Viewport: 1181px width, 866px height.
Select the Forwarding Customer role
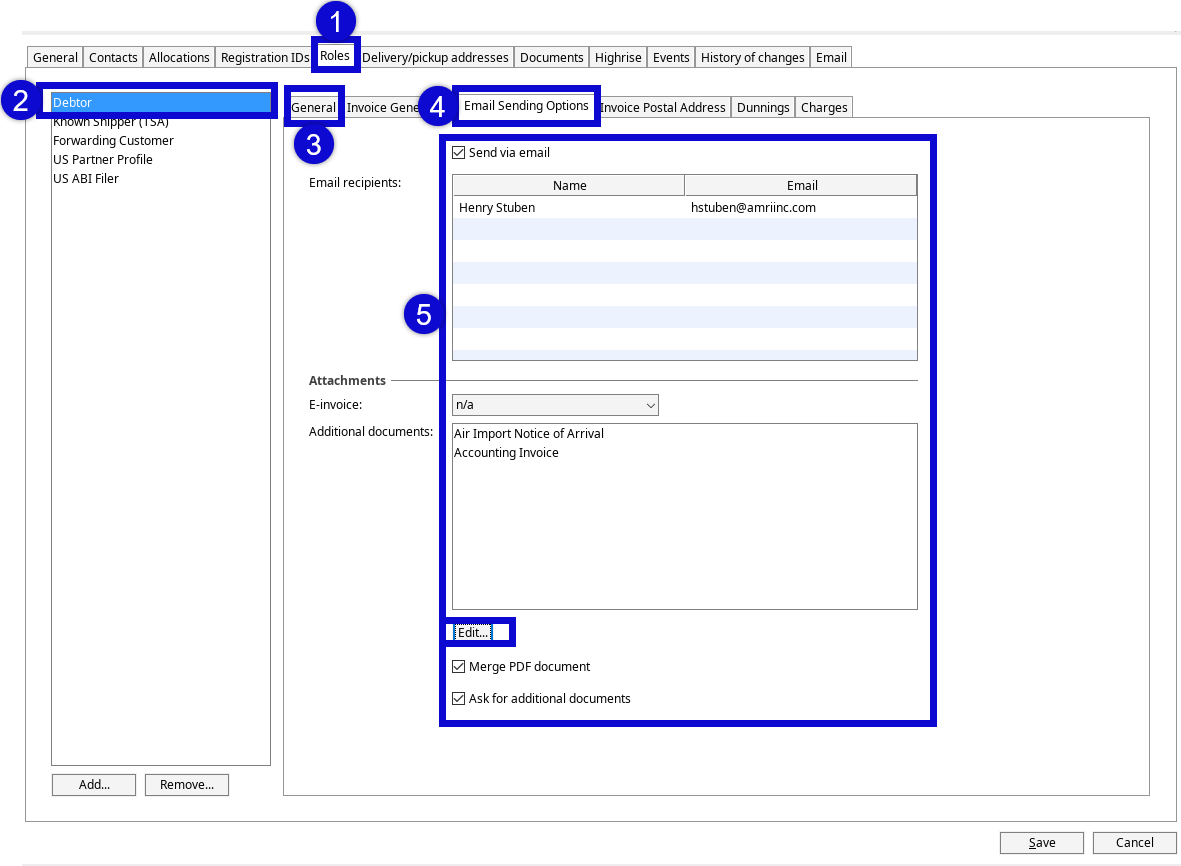[x=112, y=140]
